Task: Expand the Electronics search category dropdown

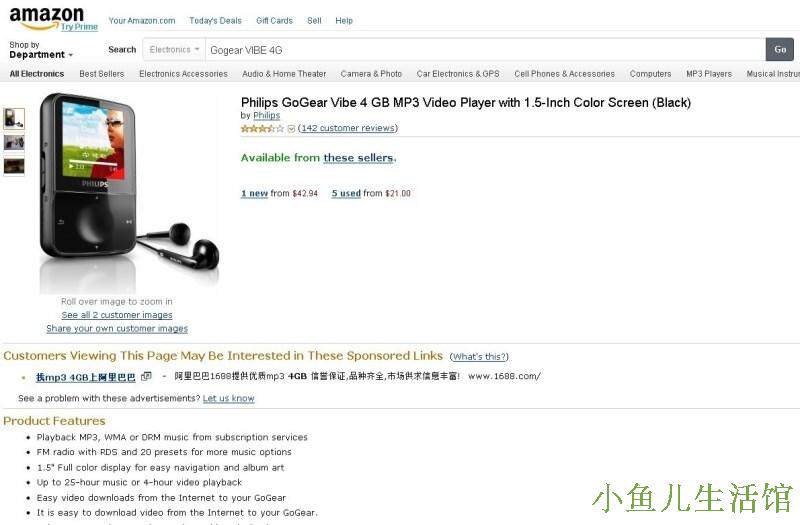Action: coord(174,49)
